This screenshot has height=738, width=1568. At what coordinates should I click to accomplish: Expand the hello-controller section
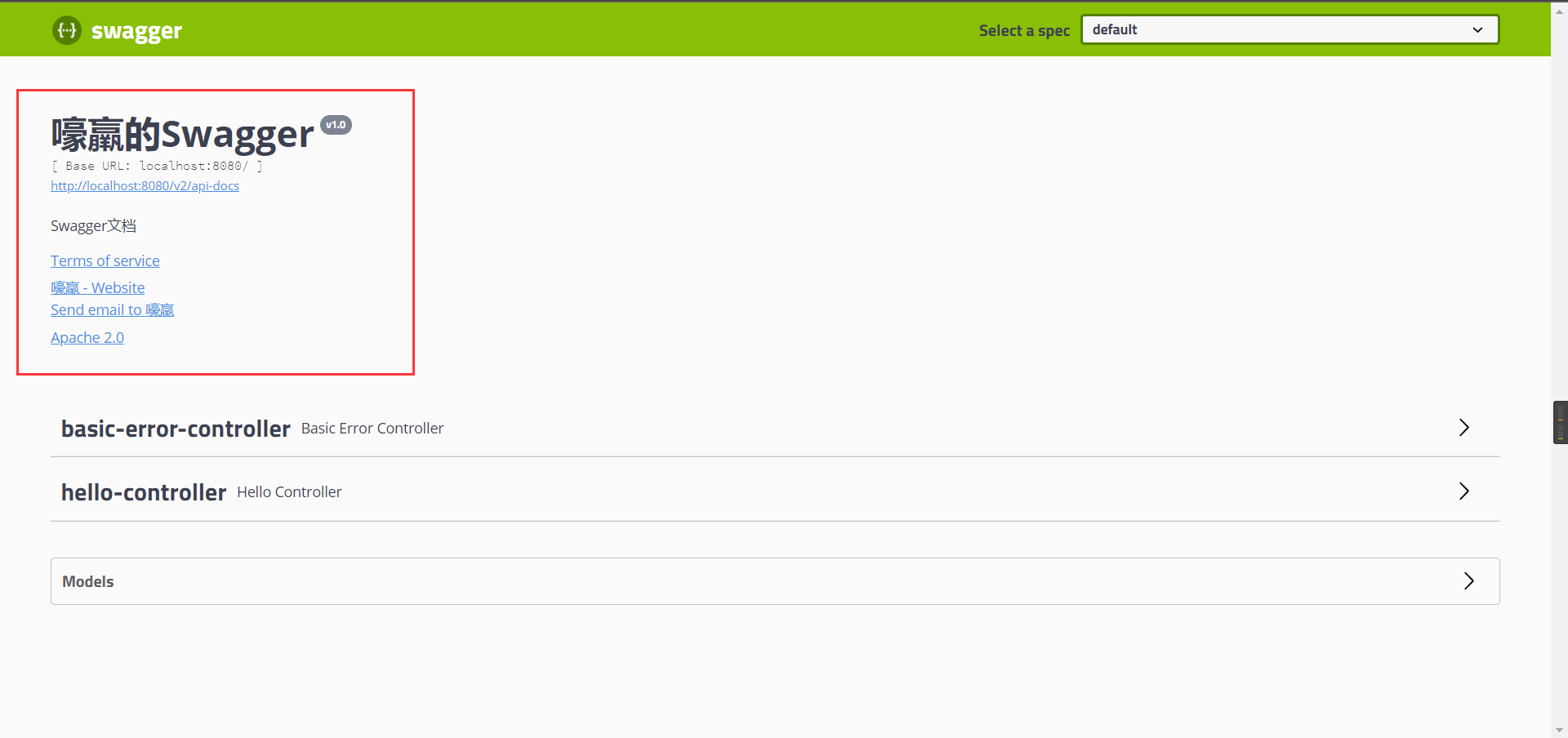point(775,491)
